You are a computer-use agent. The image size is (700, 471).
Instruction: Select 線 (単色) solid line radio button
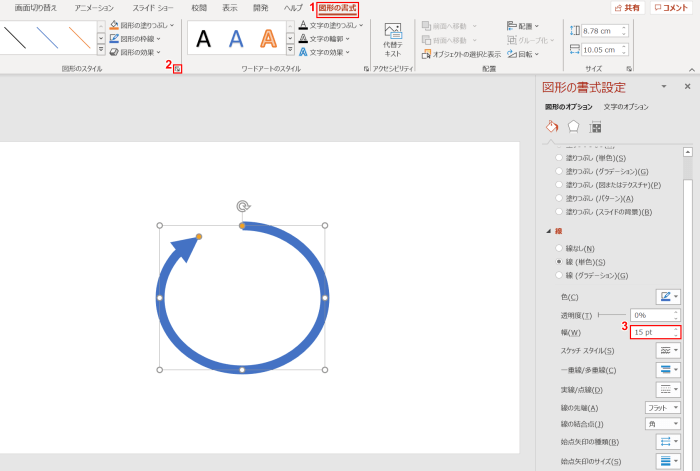[559, 262]
